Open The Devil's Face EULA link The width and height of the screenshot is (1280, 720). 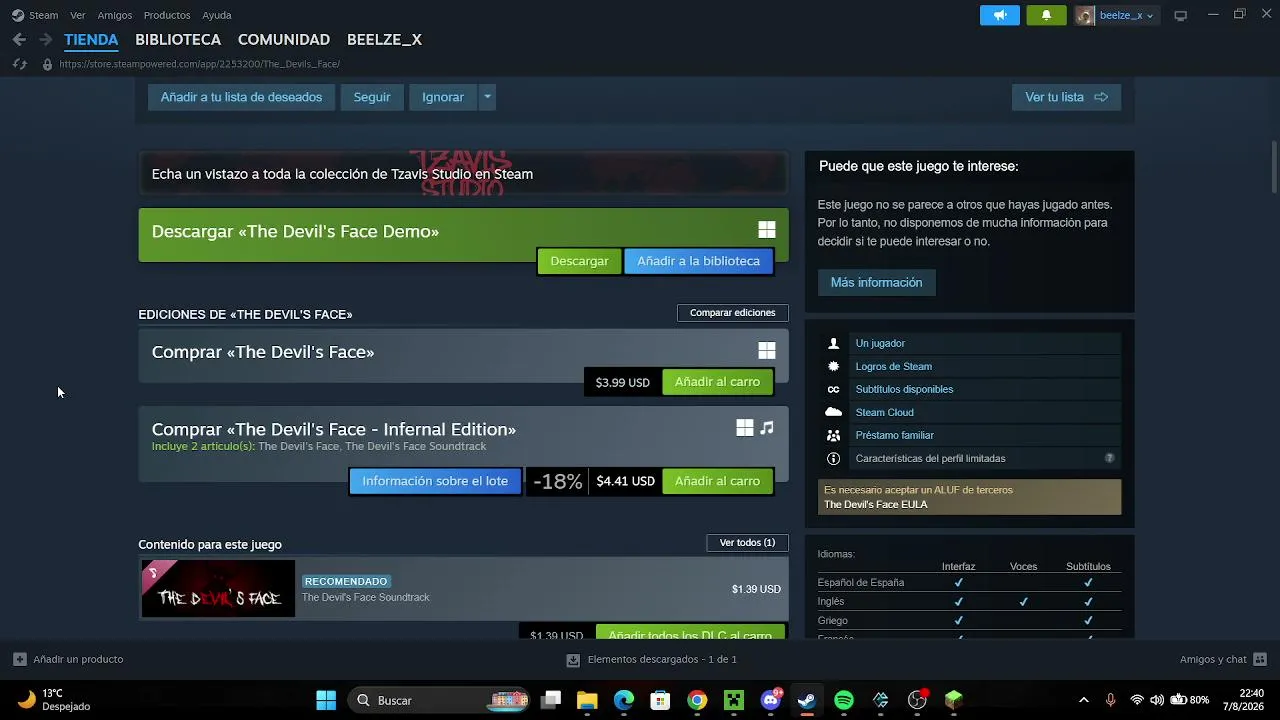tap(876, 505)
